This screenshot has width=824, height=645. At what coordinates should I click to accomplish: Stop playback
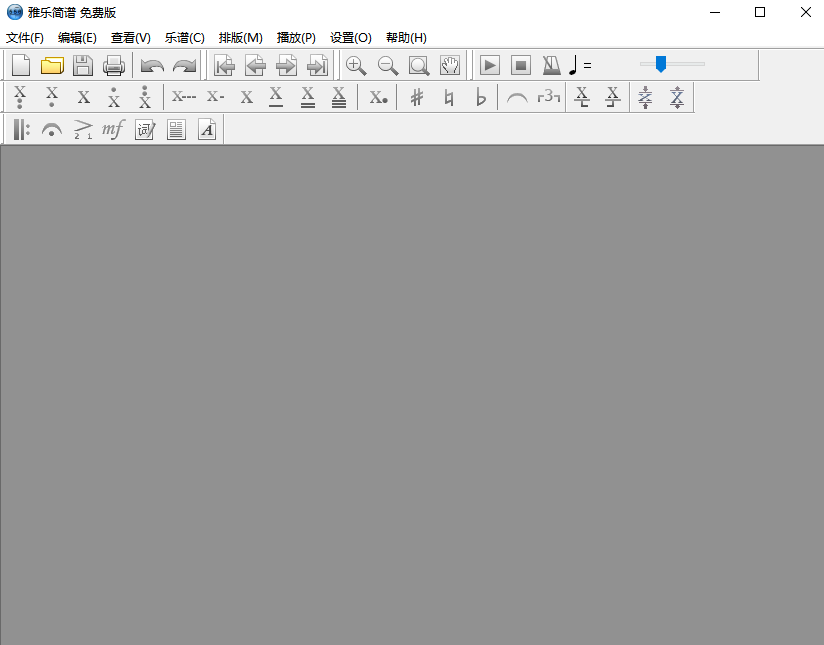tap(521, 66)
